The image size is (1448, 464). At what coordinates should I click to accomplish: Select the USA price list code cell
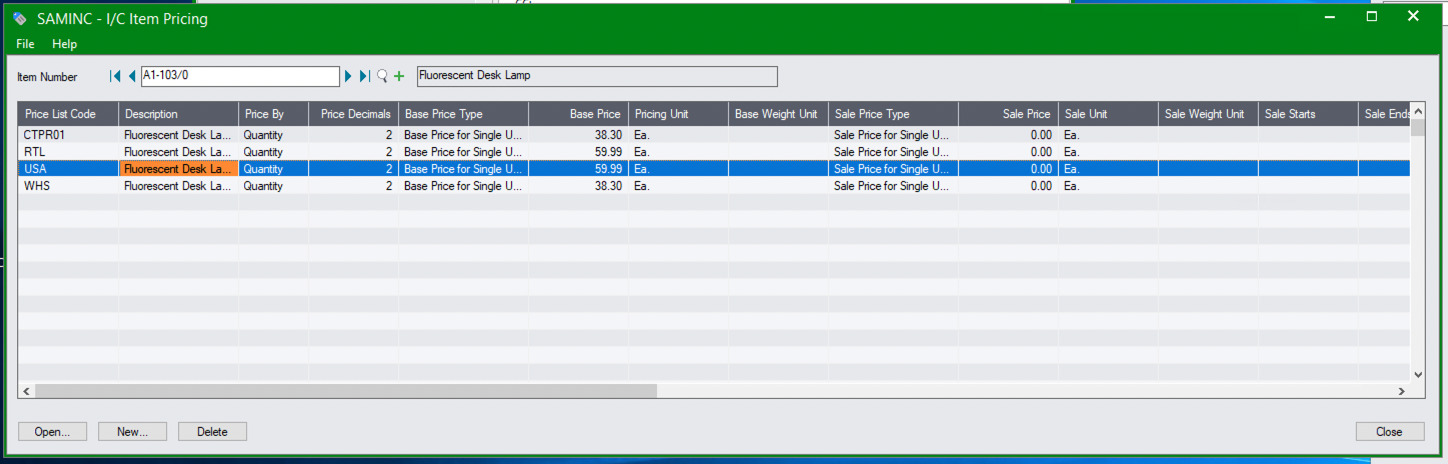tap(68, 169)
